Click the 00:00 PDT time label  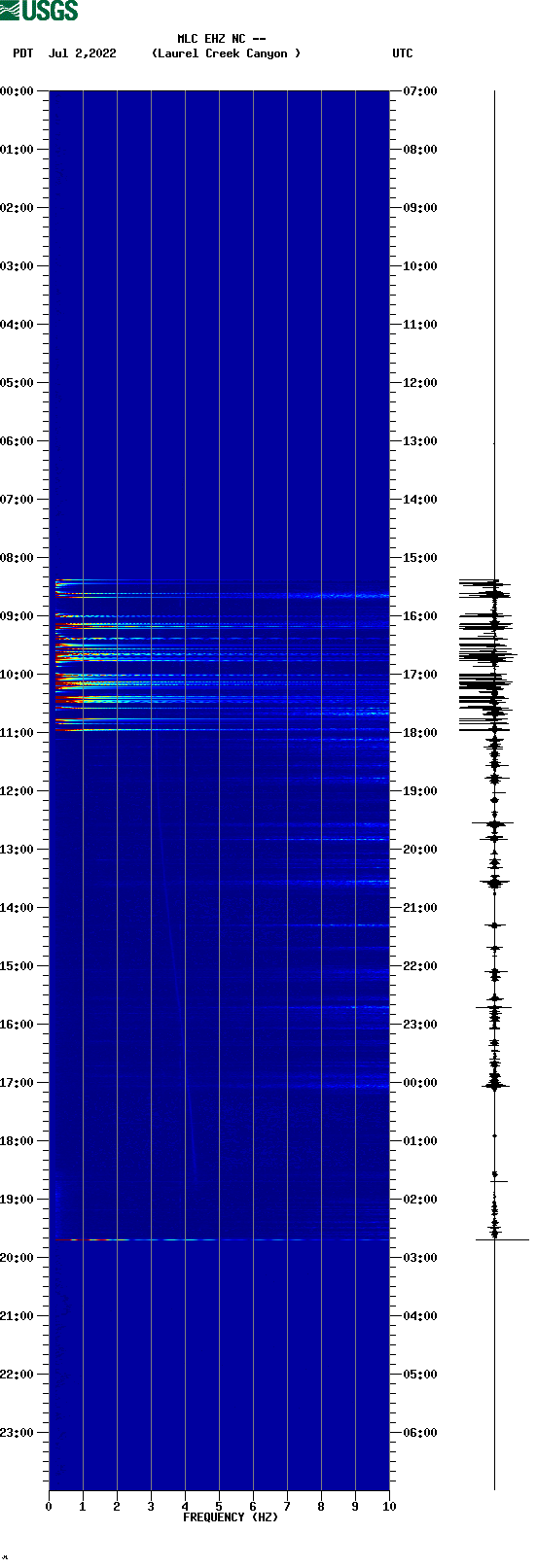tap(17, 91)
